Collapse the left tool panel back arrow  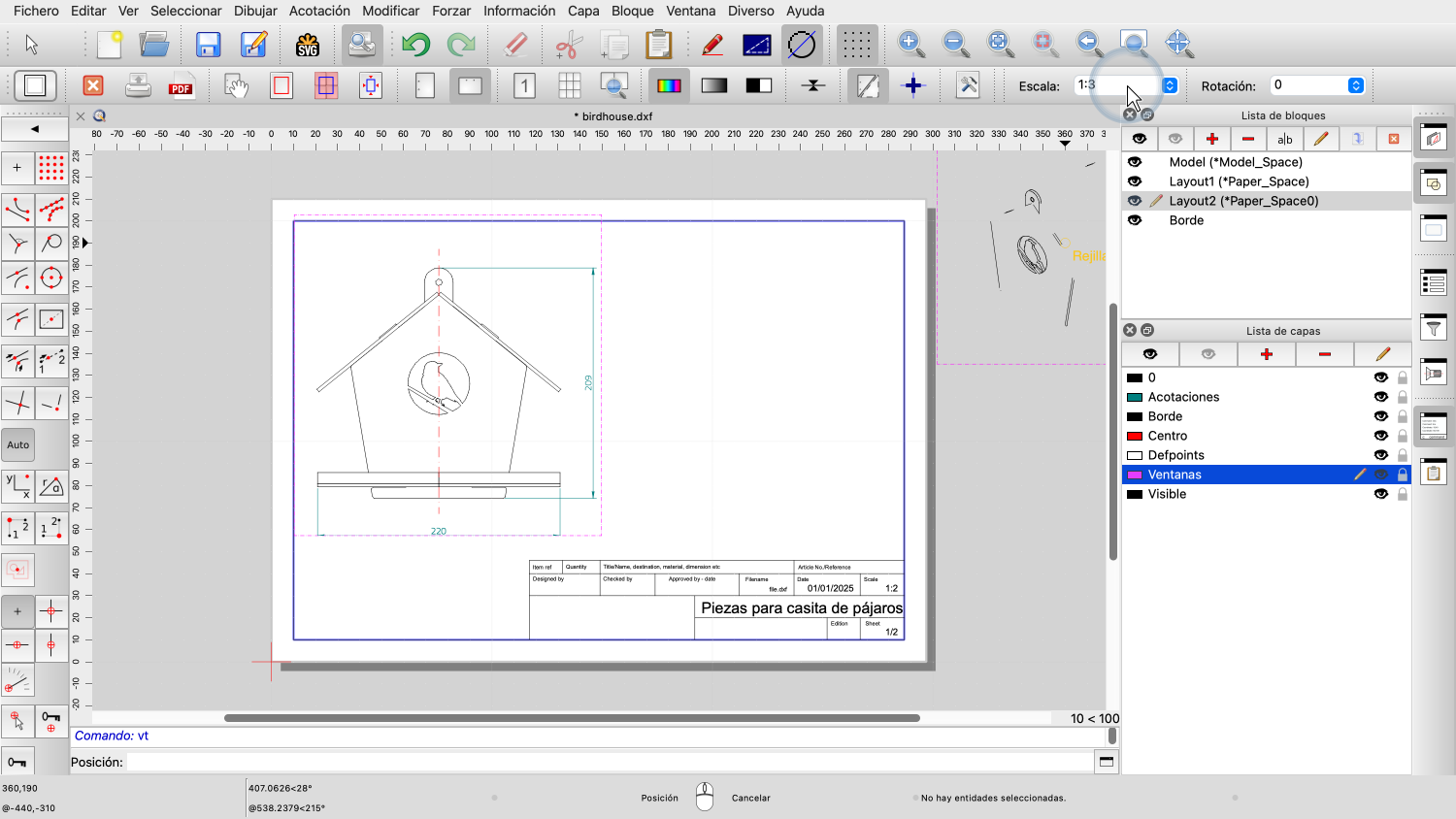pyautogui.click(x=35, y=128)
